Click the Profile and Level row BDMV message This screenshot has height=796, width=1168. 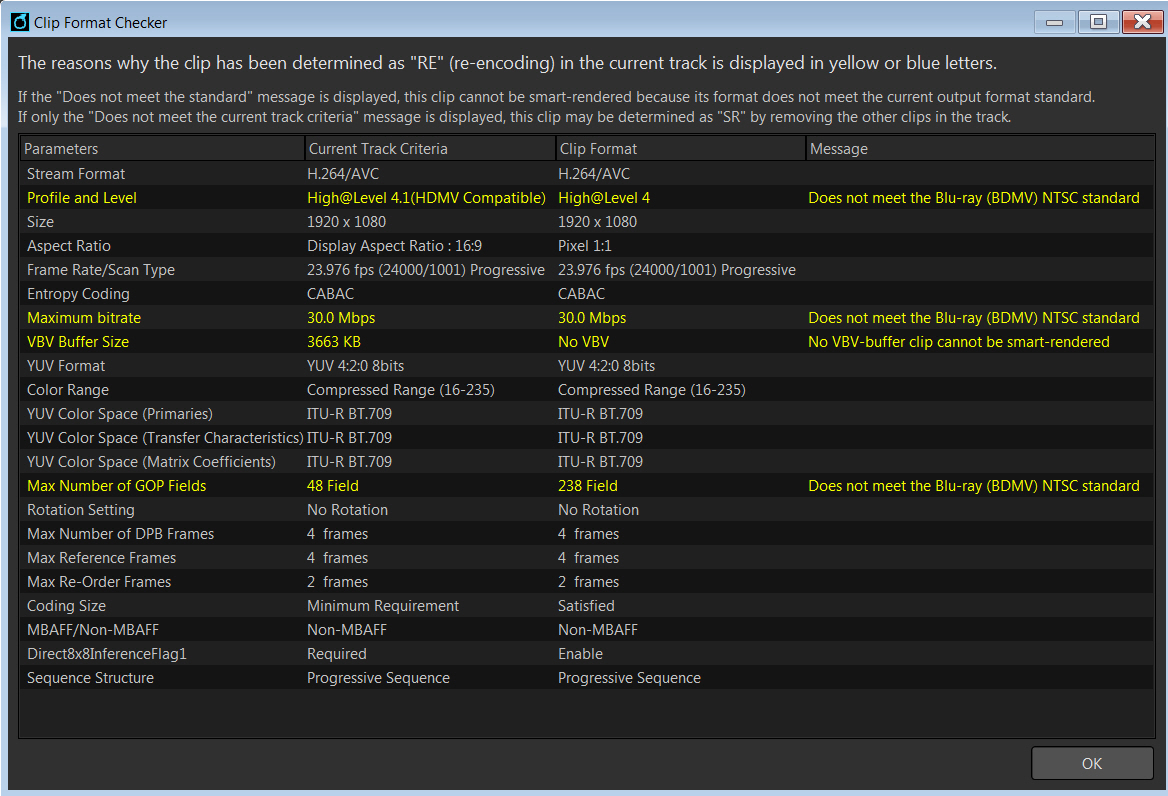(x=974, y=198)
